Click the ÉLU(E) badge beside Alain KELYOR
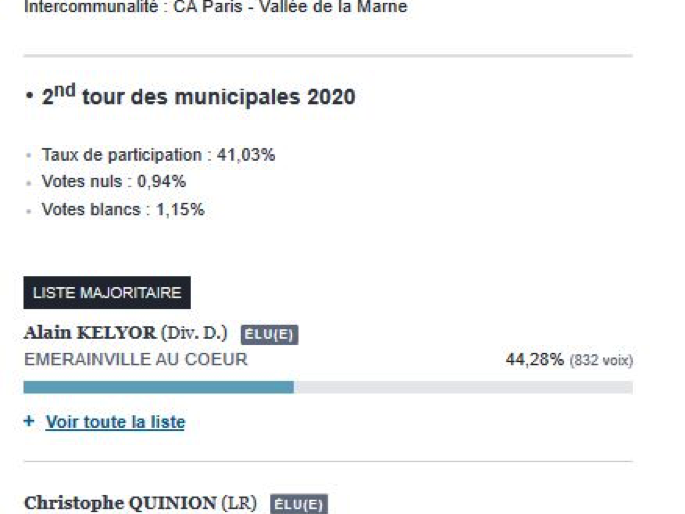The width and height of the screenshot is (685, 514). 269,335
